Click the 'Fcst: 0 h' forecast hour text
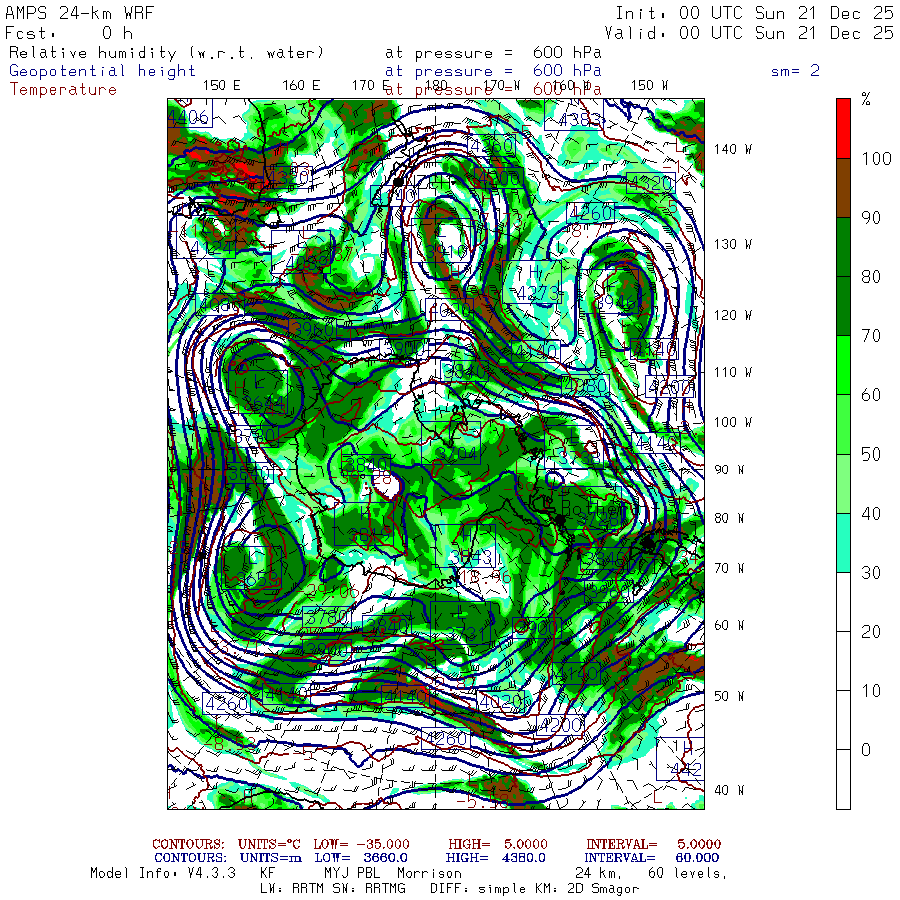 pos(69,33)
